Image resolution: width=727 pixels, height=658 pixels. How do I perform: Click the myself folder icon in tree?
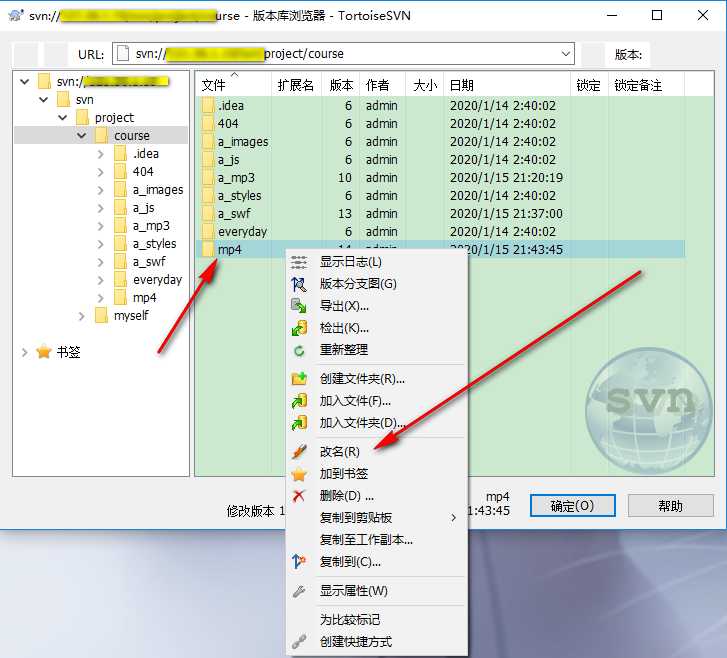pos(101,315)
